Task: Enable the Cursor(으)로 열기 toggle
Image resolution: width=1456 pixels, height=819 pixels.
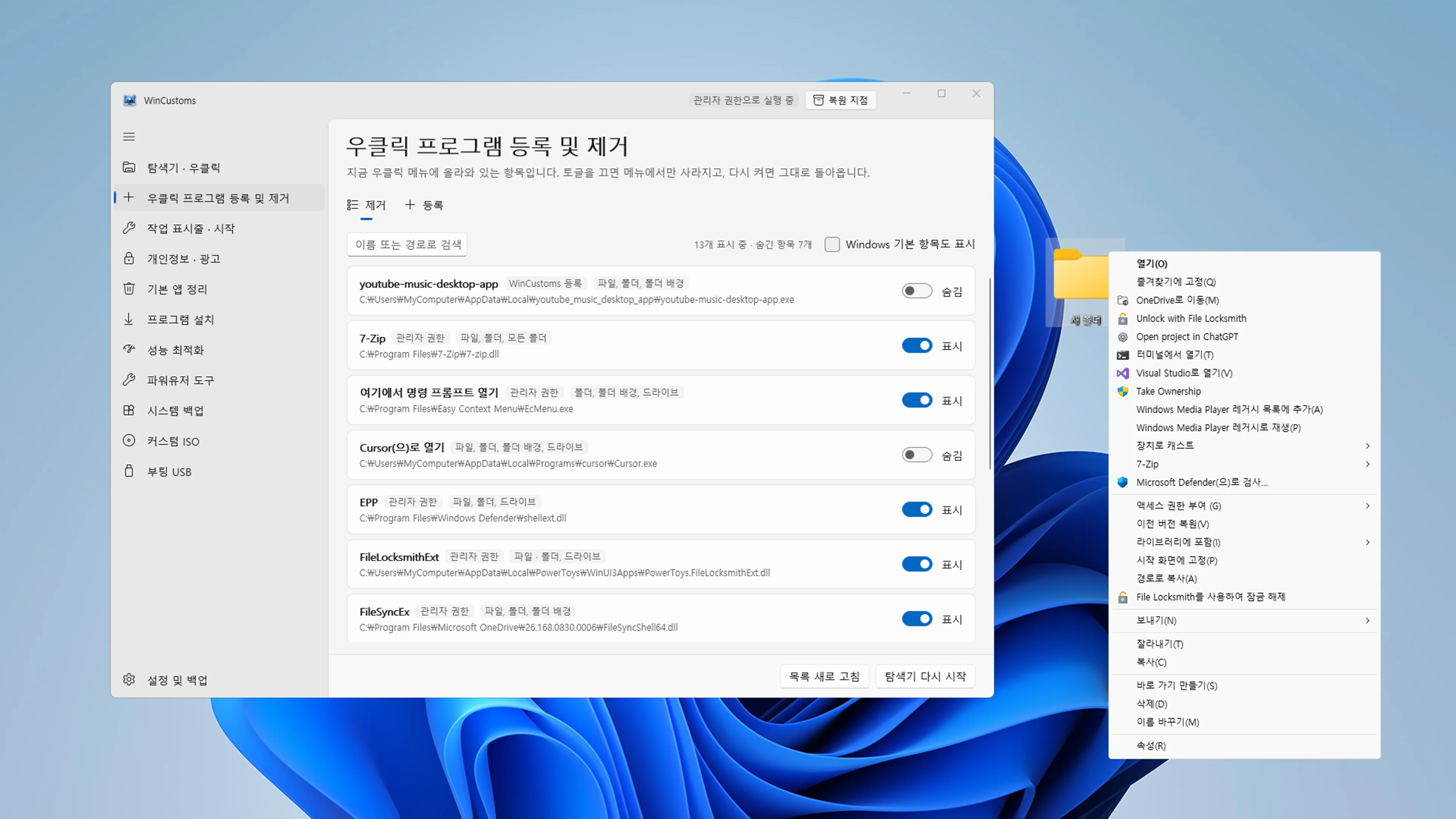Action: click(x=917, y=455)
